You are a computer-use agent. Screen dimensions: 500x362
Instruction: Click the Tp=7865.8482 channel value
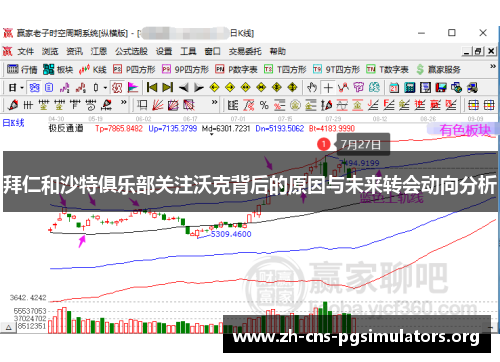pos(119,128)
